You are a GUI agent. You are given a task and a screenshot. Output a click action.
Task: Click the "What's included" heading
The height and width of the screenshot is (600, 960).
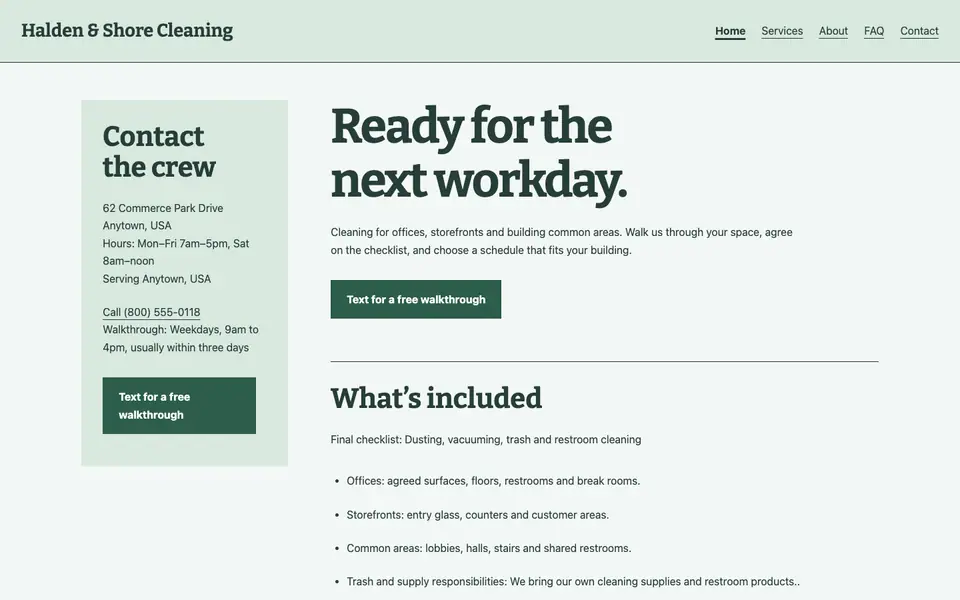coord(436,398)
